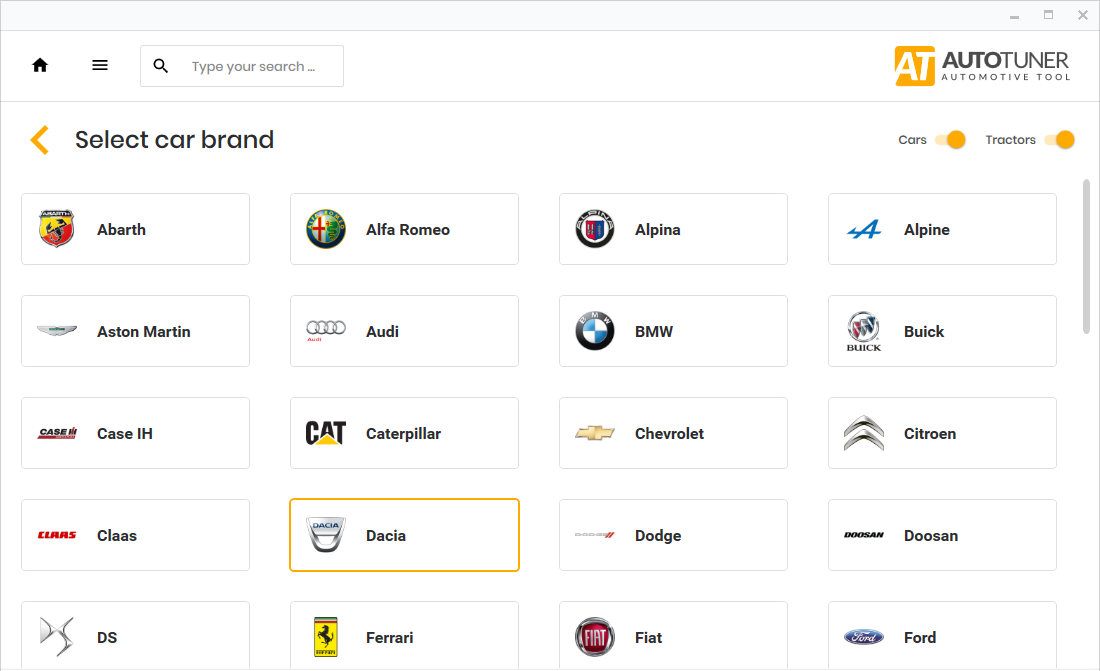Go back using the orange arrow
The height and width of the screenshot is (671, 1100).
(x=40, y=140)
